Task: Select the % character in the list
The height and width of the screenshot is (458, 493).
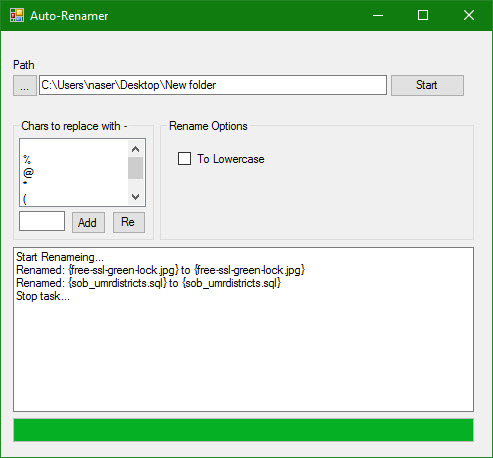Action: (x=27, y=159)
